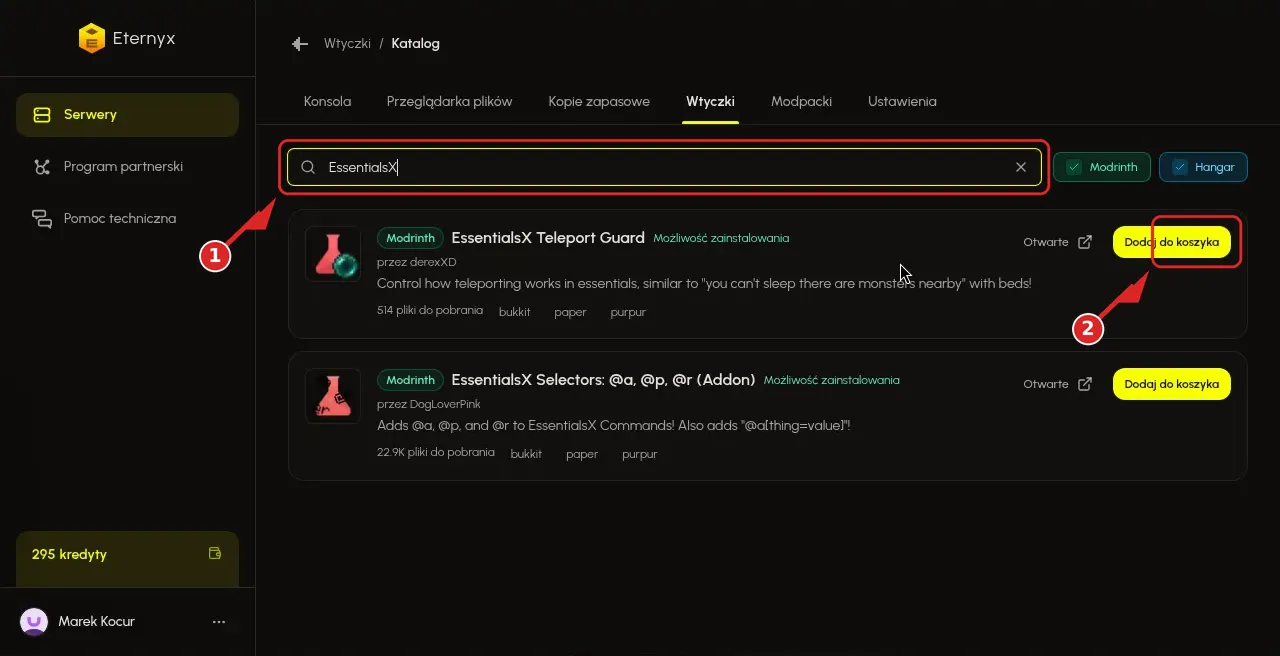This screenshot has height=656, width=1280.
Task: Open the three-dots menu beside Marek Kocur
Action: click(219, 622)
